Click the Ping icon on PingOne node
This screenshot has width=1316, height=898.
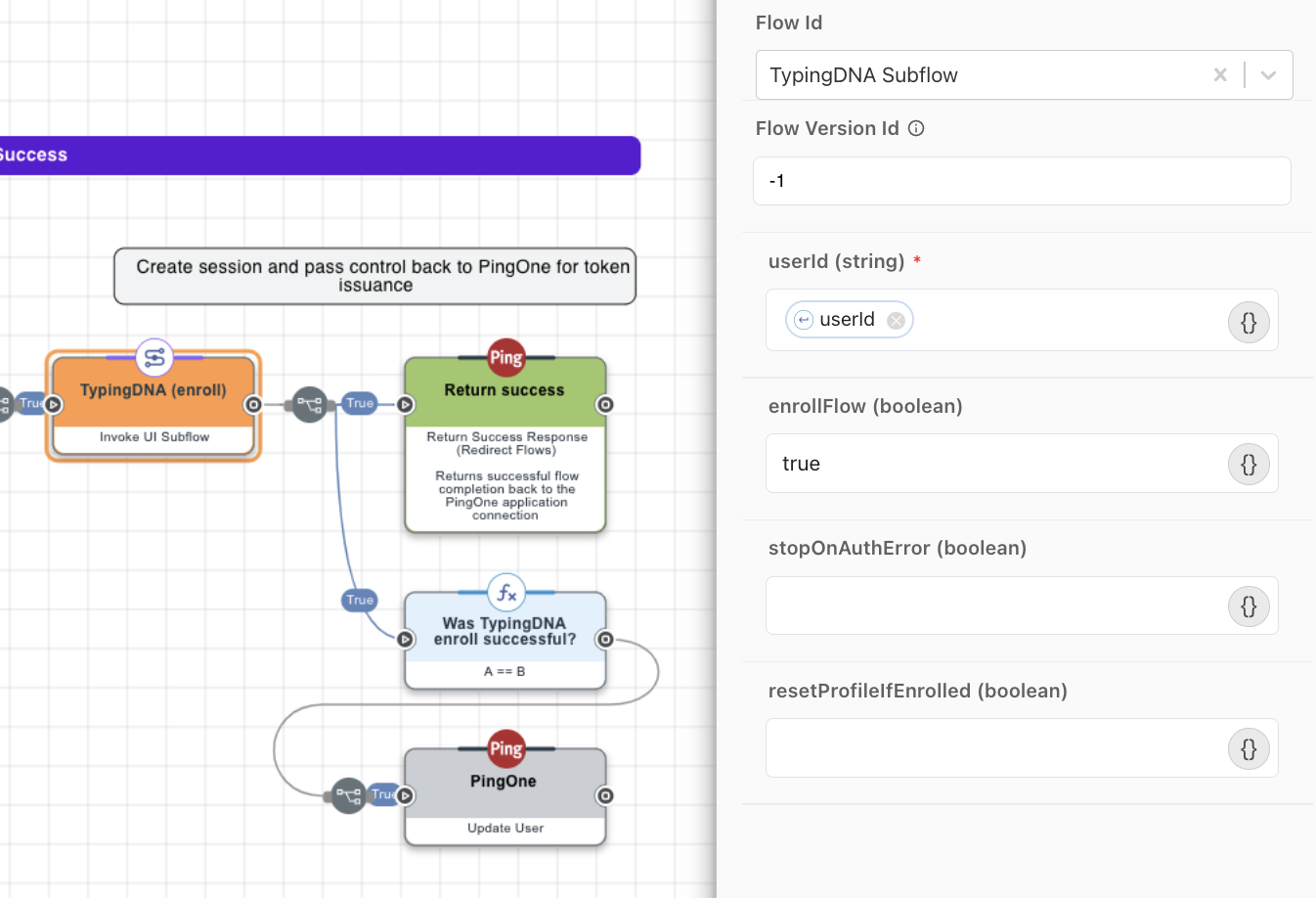pos(506,749)
